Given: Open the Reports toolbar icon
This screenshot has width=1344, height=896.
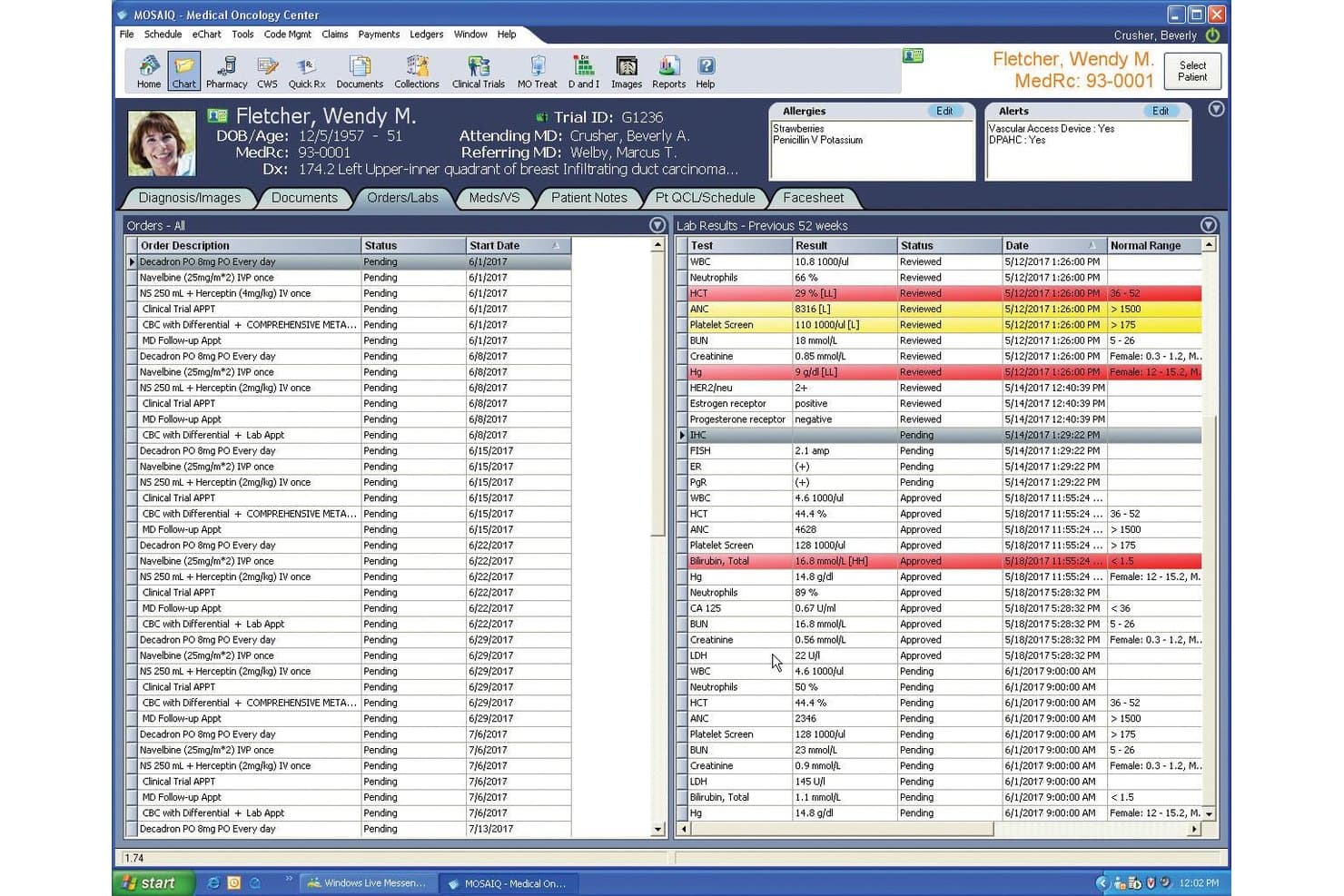Looking at the screenshot, I should [668, 72].
